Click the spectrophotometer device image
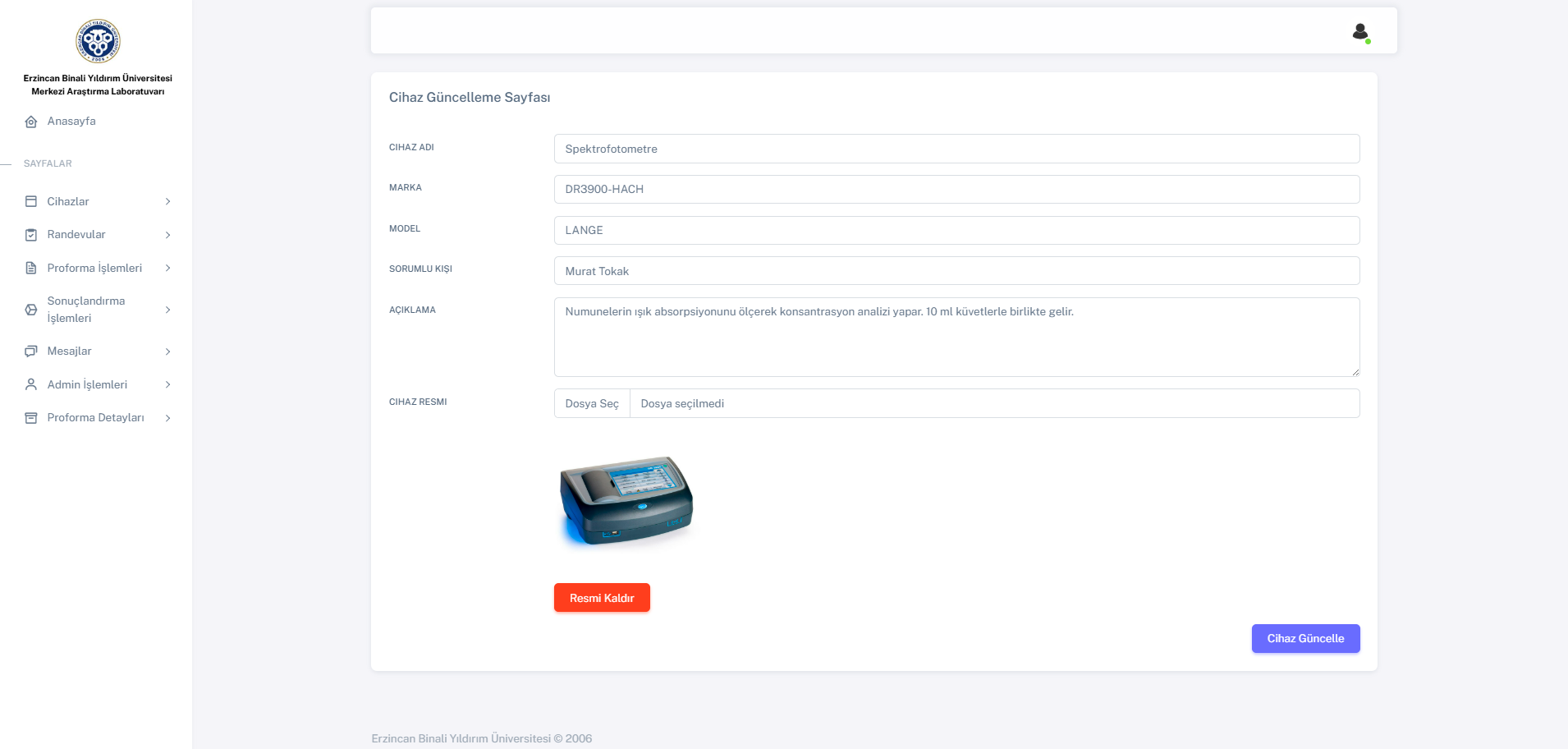This screenshot has width=1568, height=749. [626, 501]
